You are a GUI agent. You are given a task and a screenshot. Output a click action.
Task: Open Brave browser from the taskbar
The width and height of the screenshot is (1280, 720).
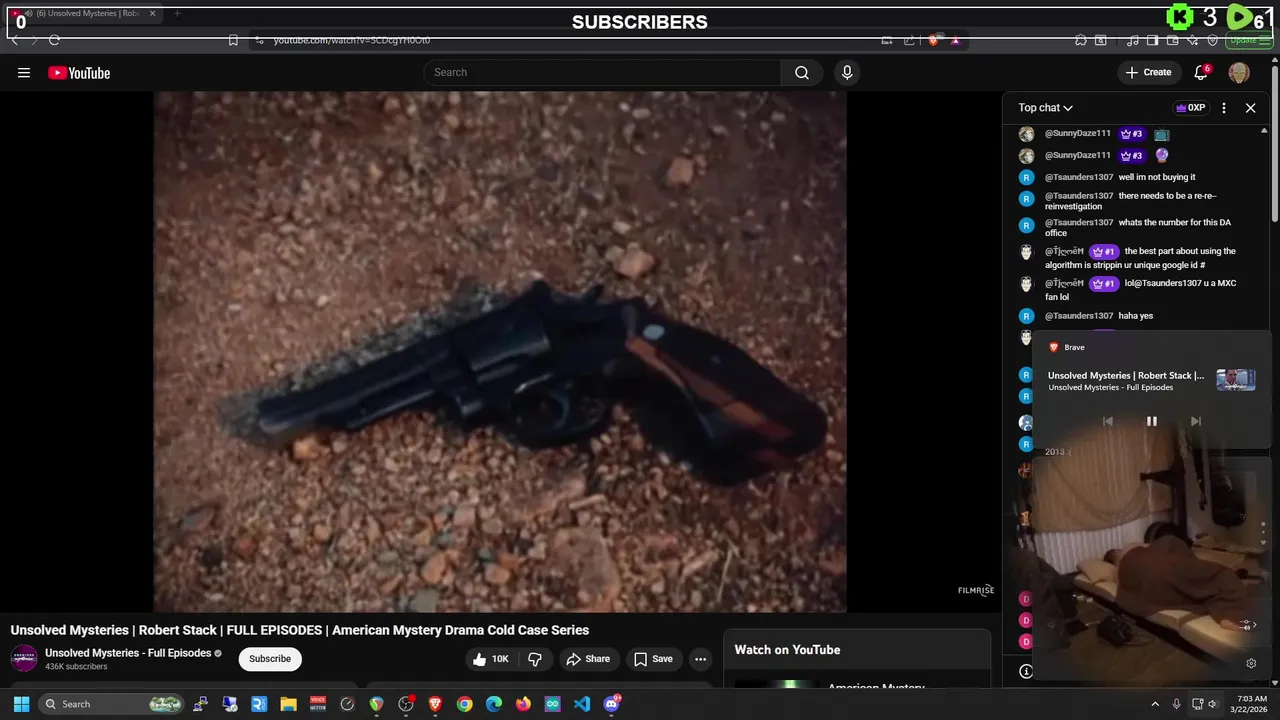pos(435,704)
